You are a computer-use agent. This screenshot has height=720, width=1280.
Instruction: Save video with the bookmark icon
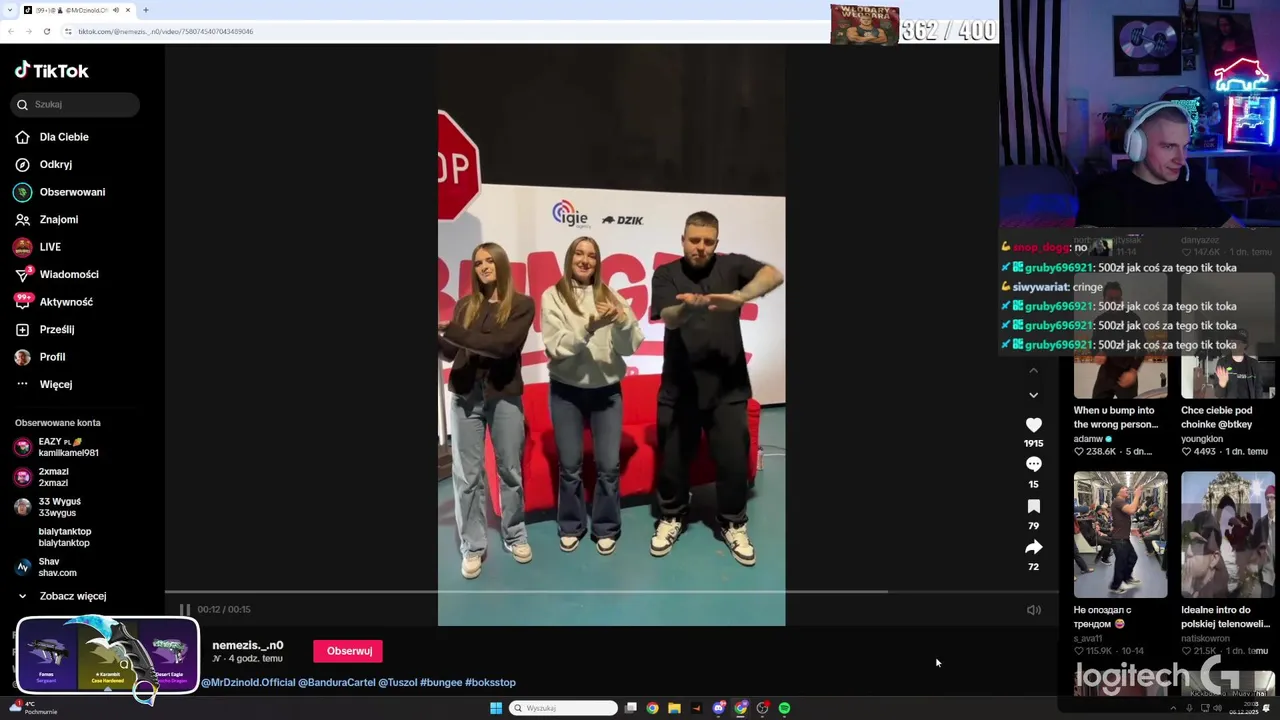click(1034, 506)
